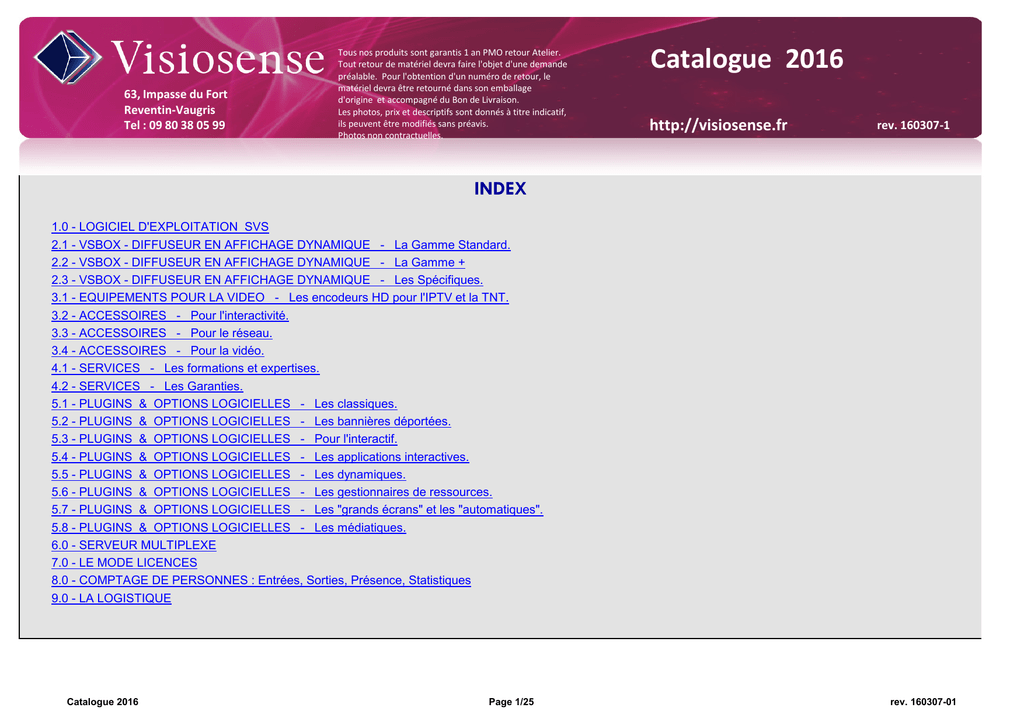
Task: Click the Catalogue 2016 header title
Action: click(746, 59)
